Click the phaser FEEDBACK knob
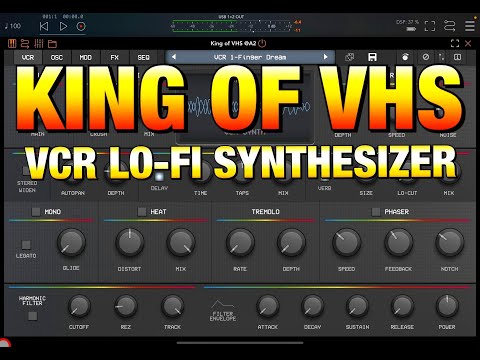 click(x=398, y=242)
